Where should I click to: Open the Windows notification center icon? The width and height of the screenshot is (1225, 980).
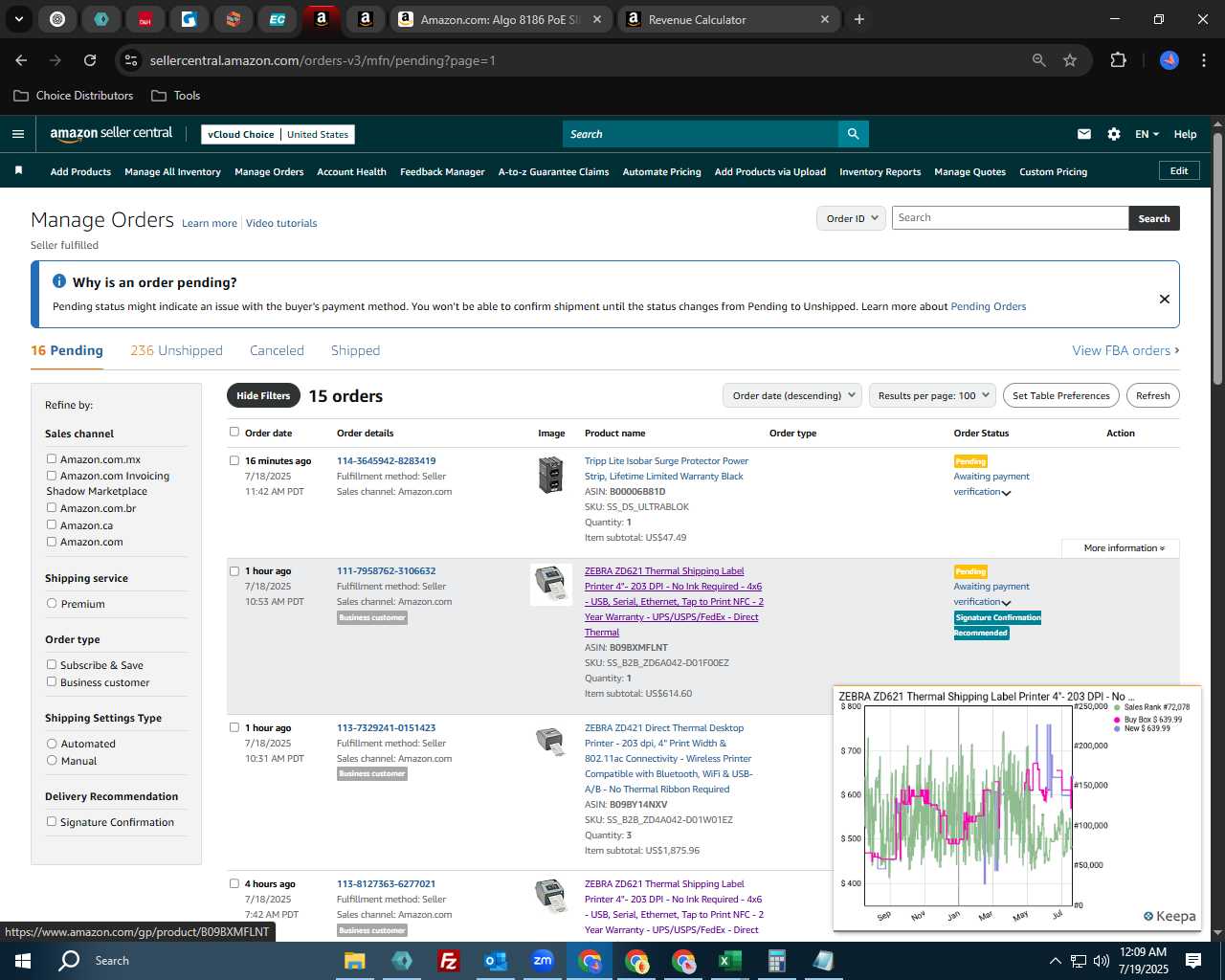[x=1193, y=961]
